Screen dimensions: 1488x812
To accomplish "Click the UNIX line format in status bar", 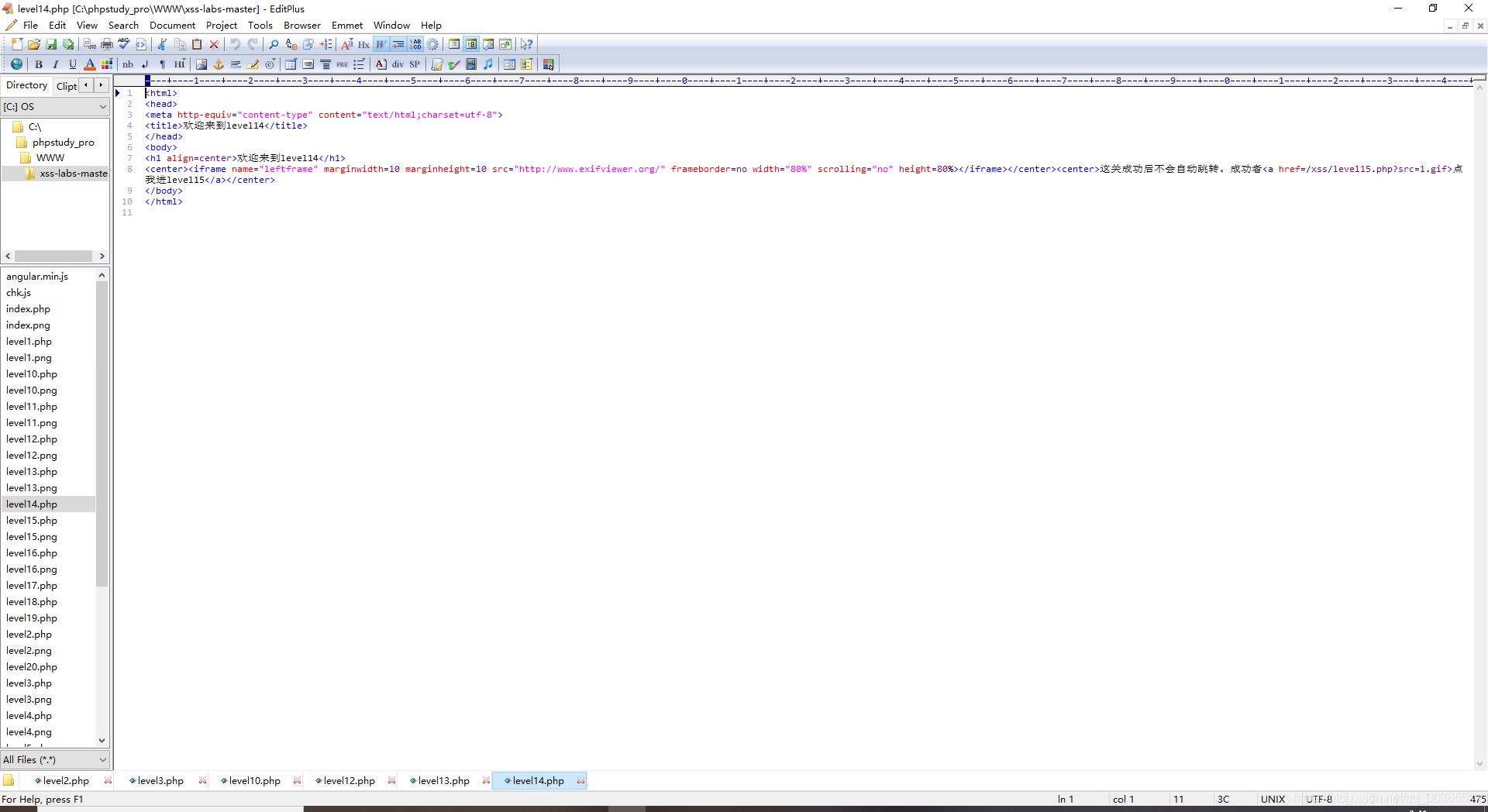I will tap(1273, 800).
